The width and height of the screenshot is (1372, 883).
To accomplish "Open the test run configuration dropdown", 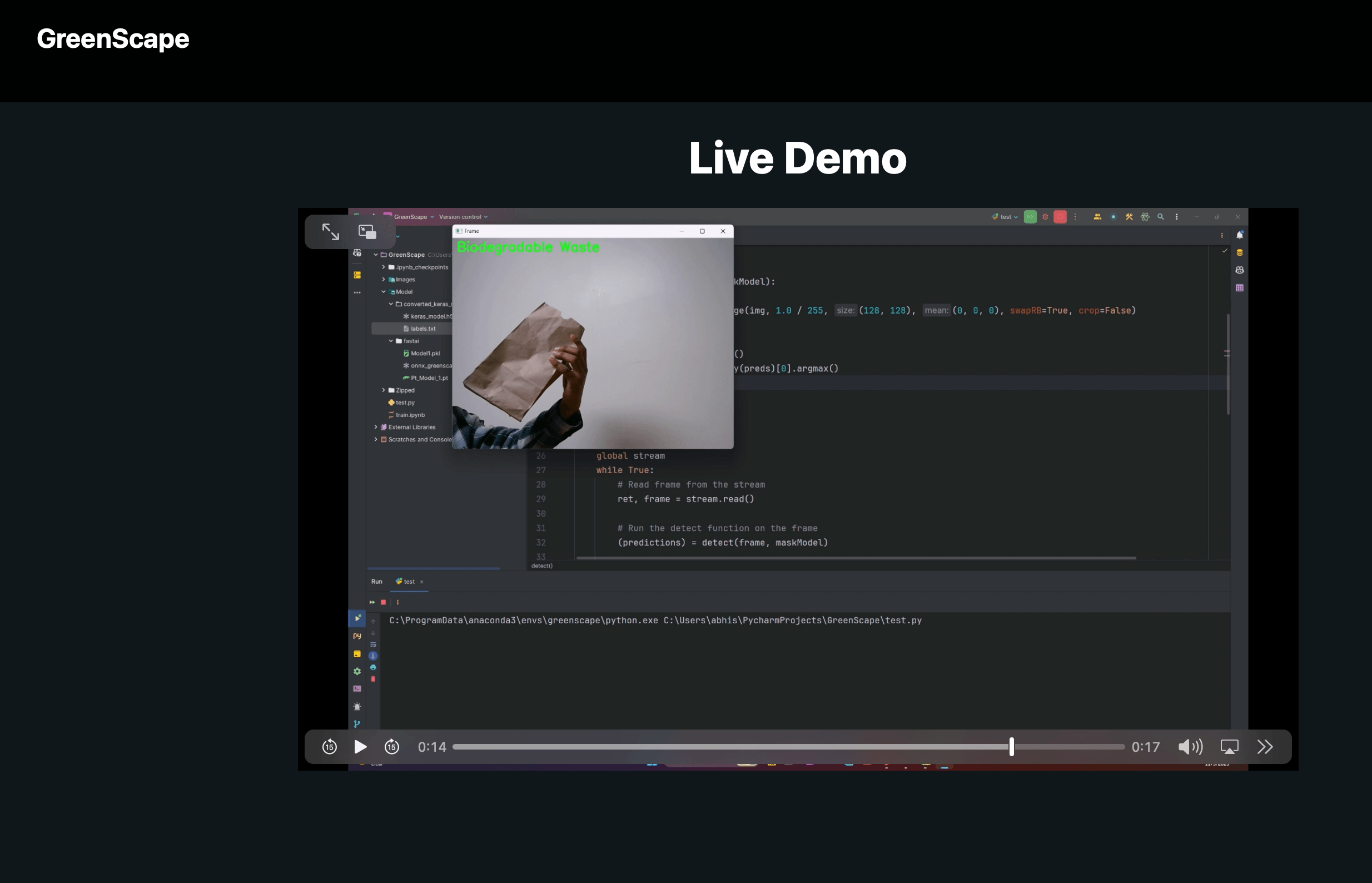I will 1005,217.
